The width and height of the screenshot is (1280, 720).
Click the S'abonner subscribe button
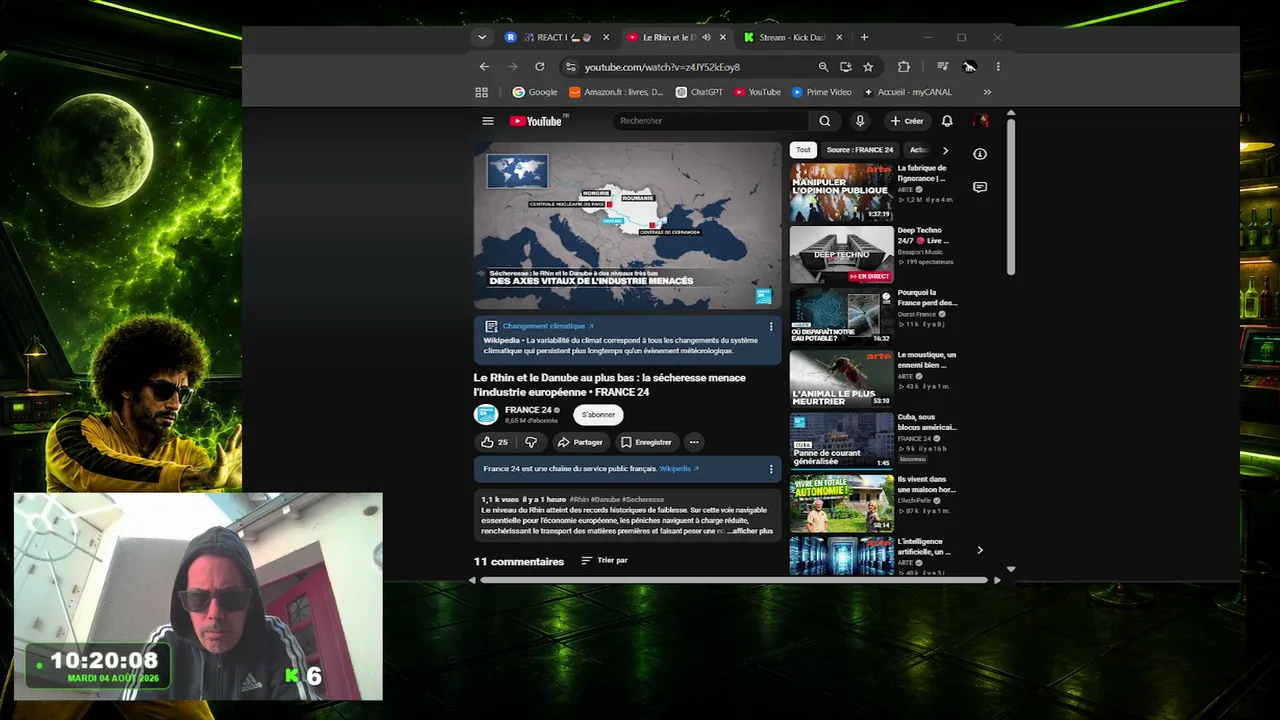598,415
